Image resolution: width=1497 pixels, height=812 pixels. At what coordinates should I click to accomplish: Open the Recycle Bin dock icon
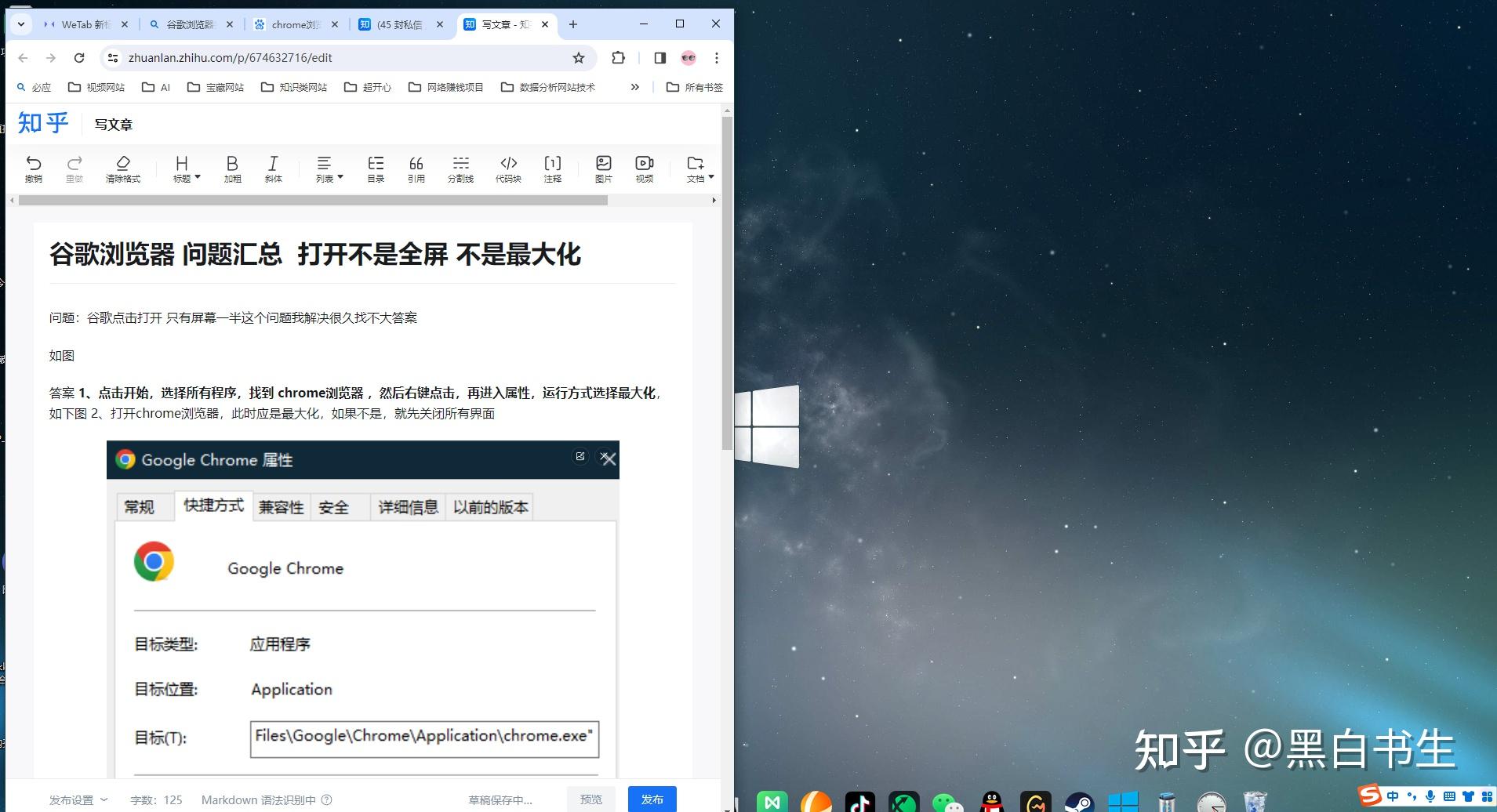pyautogui.click(x=1255, y=802)
